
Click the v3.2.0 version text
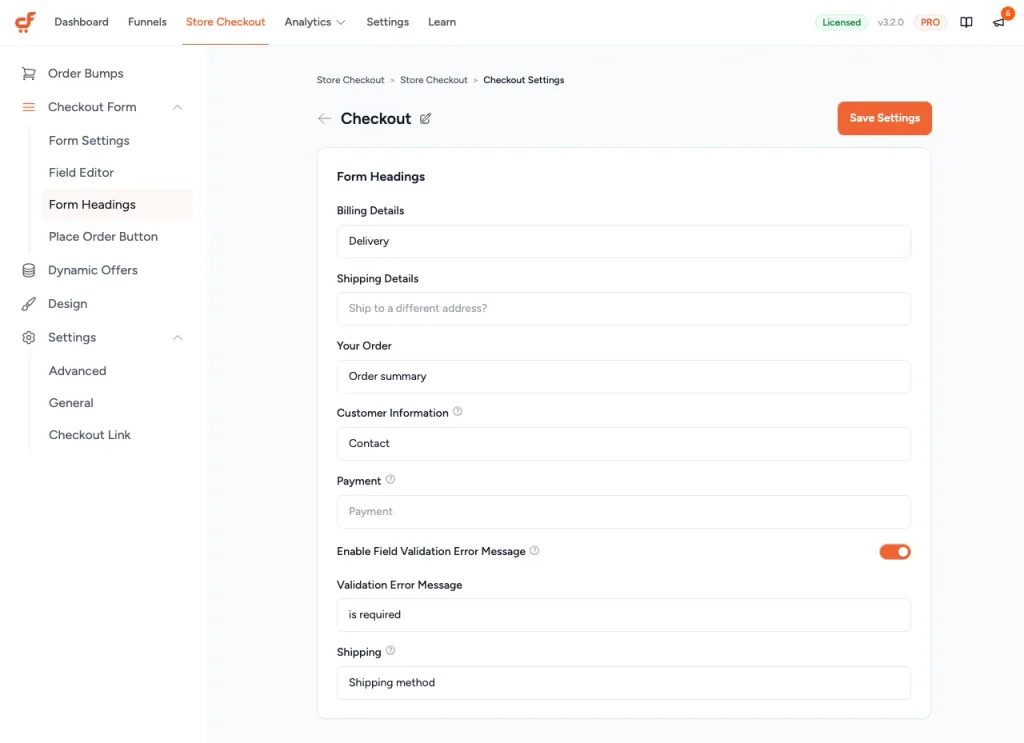tap(890, 22)
